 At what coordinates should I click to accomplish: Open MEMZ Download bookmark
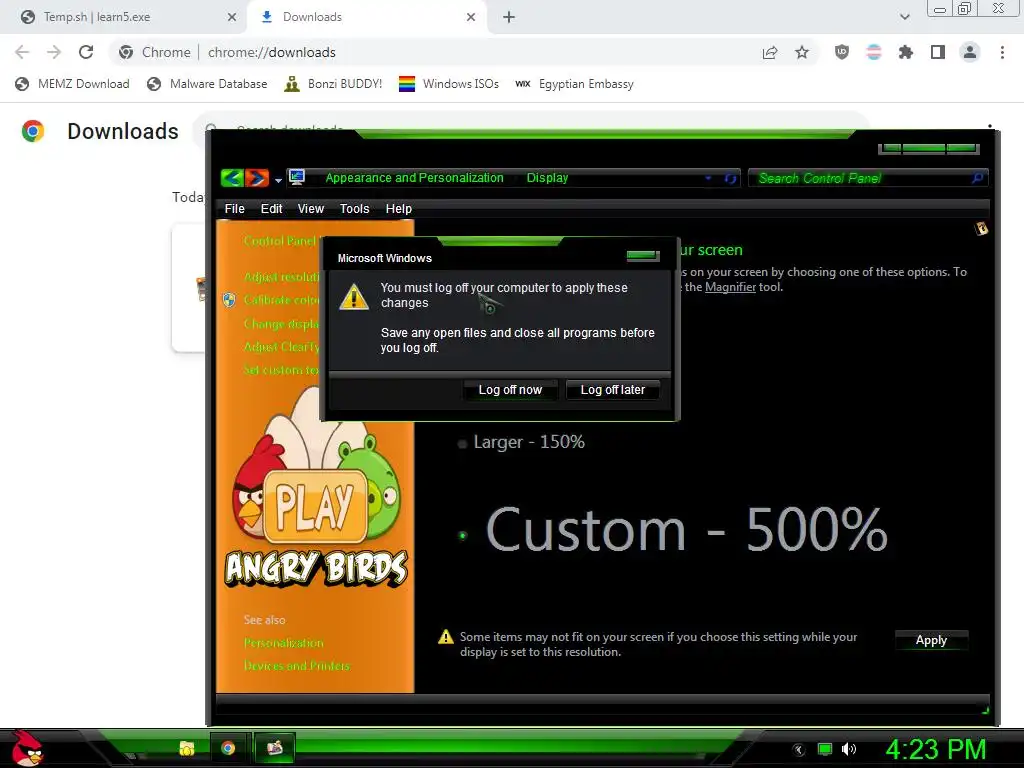[x=72, y=84]
